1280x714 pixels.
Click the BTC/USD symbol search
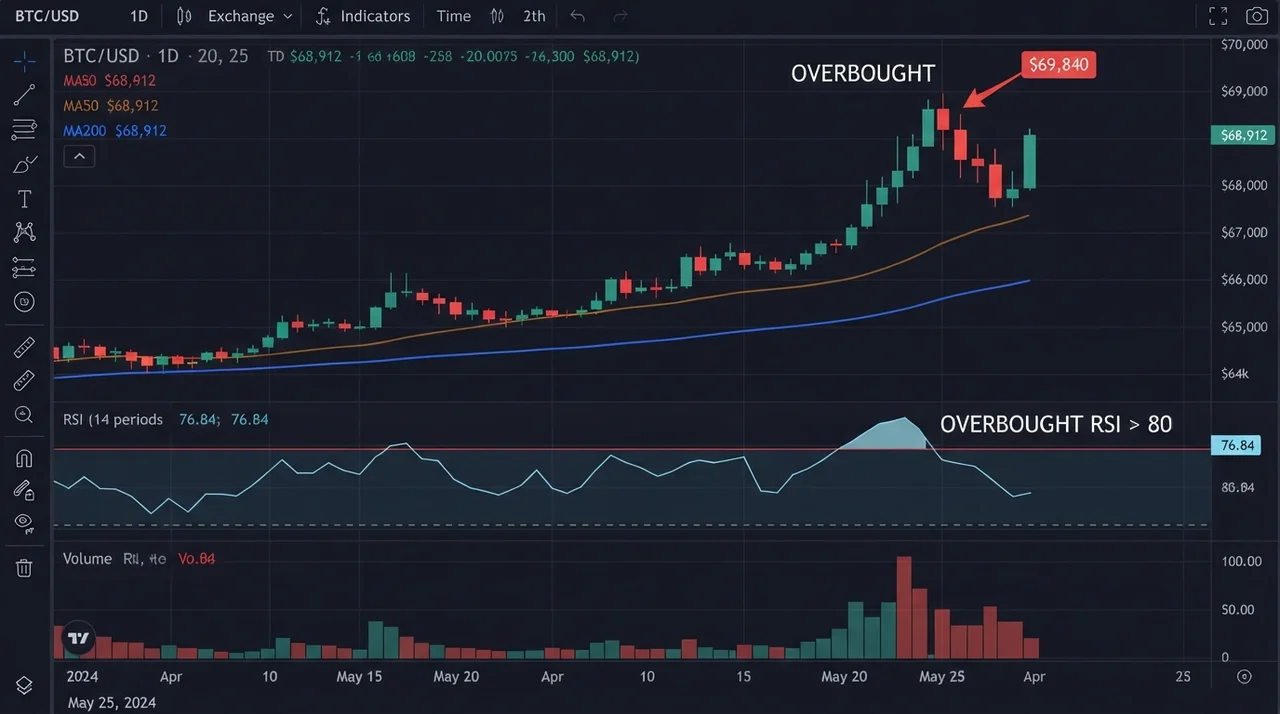coord(47,16)
